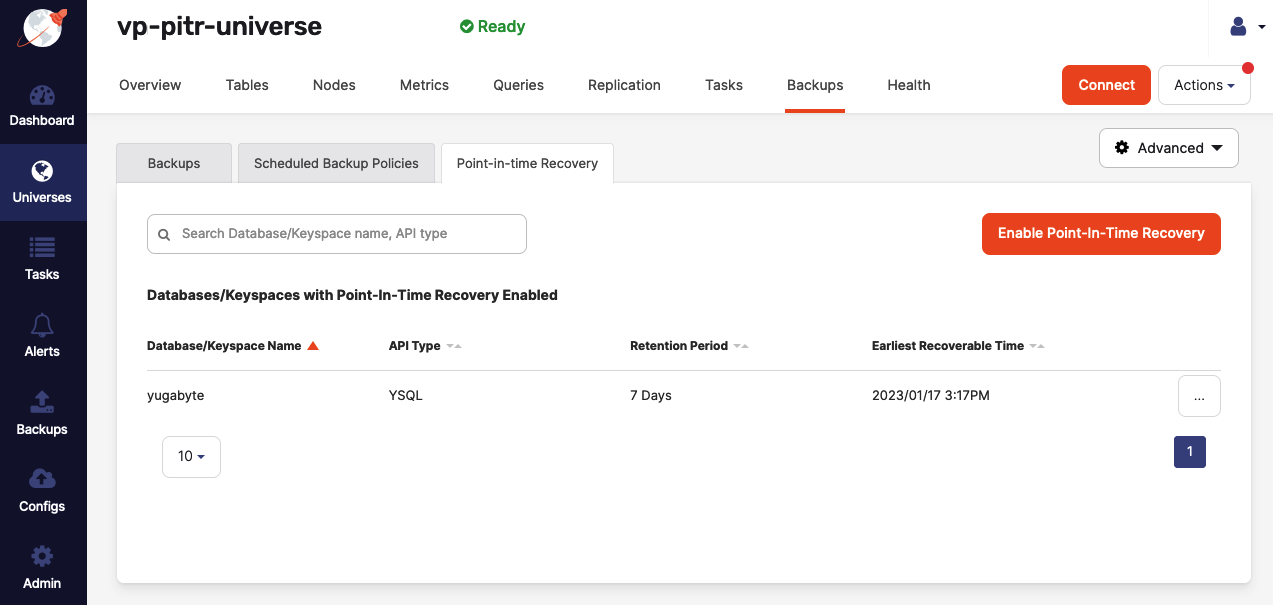Click Enable Point-In-Time Recovery button
The width and height of the screenshot is (1273, 605).
tap(1101, 234)
